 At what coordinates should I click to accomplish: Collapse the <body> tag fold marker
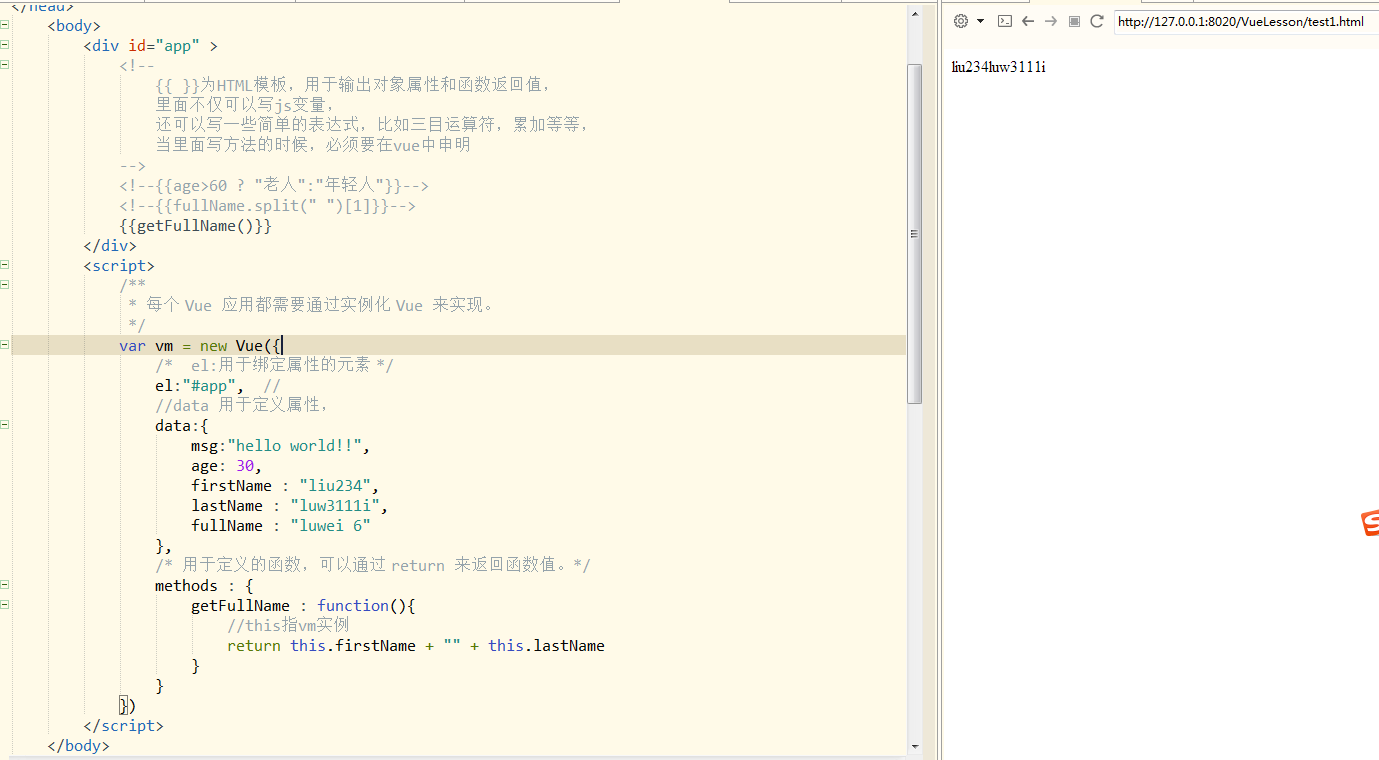[x=5, y=25]
